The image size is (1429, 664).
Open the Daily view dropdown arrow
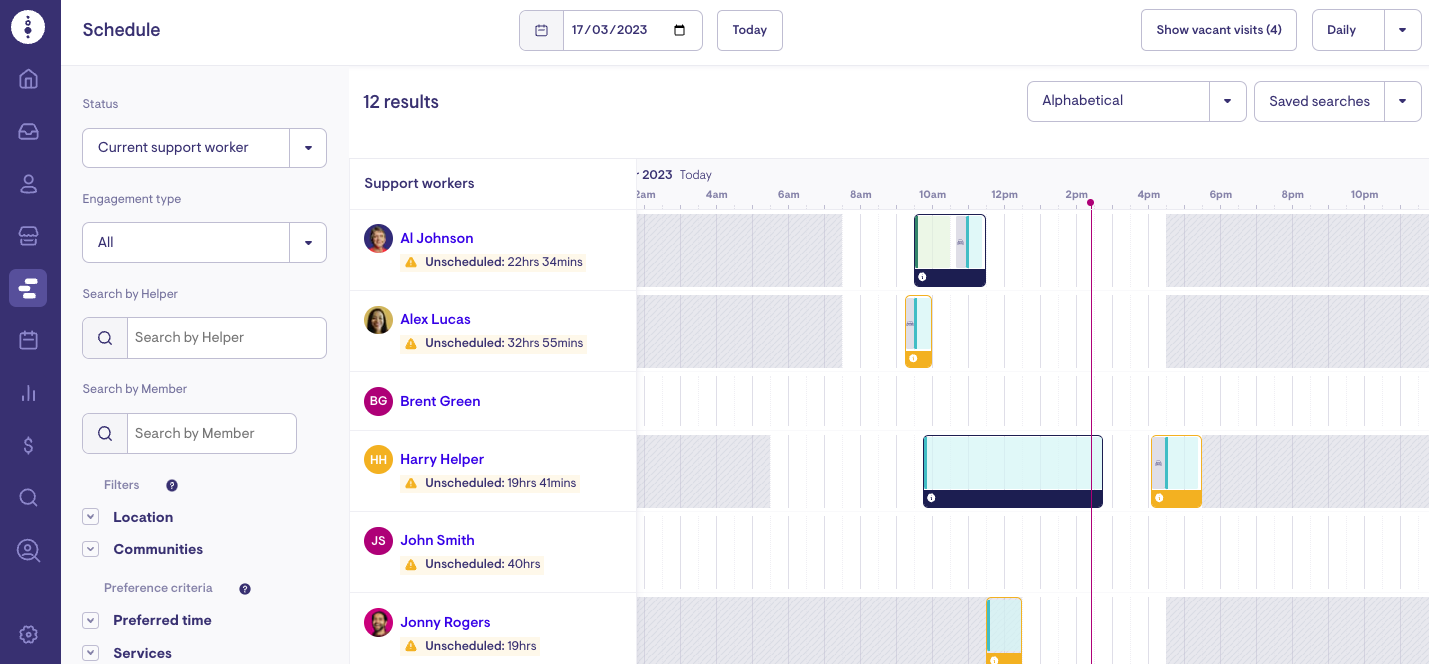pos(1402,30)
